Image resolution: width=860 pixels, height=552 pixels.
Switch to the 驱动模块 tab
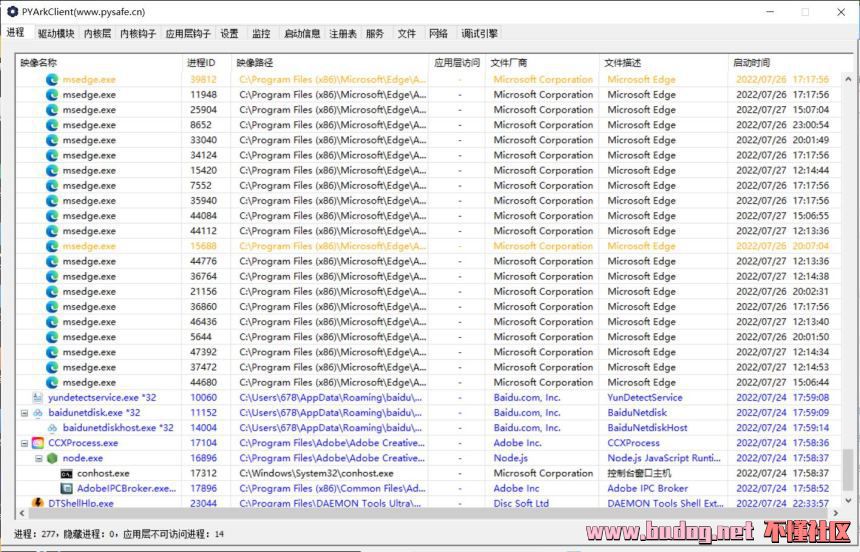(x=56, y=33)
